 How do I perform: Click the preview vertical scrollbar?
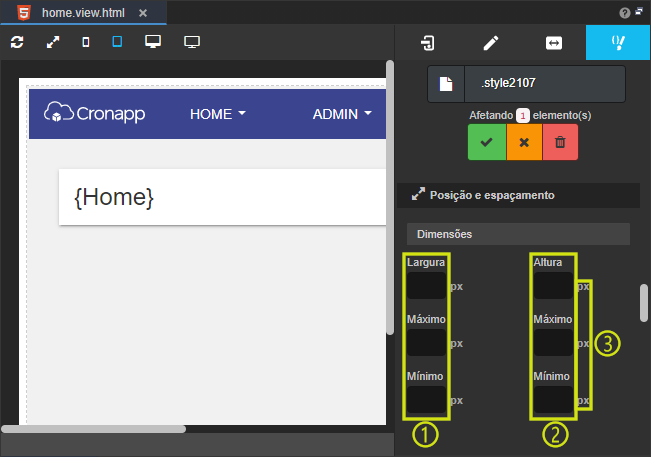390,197
